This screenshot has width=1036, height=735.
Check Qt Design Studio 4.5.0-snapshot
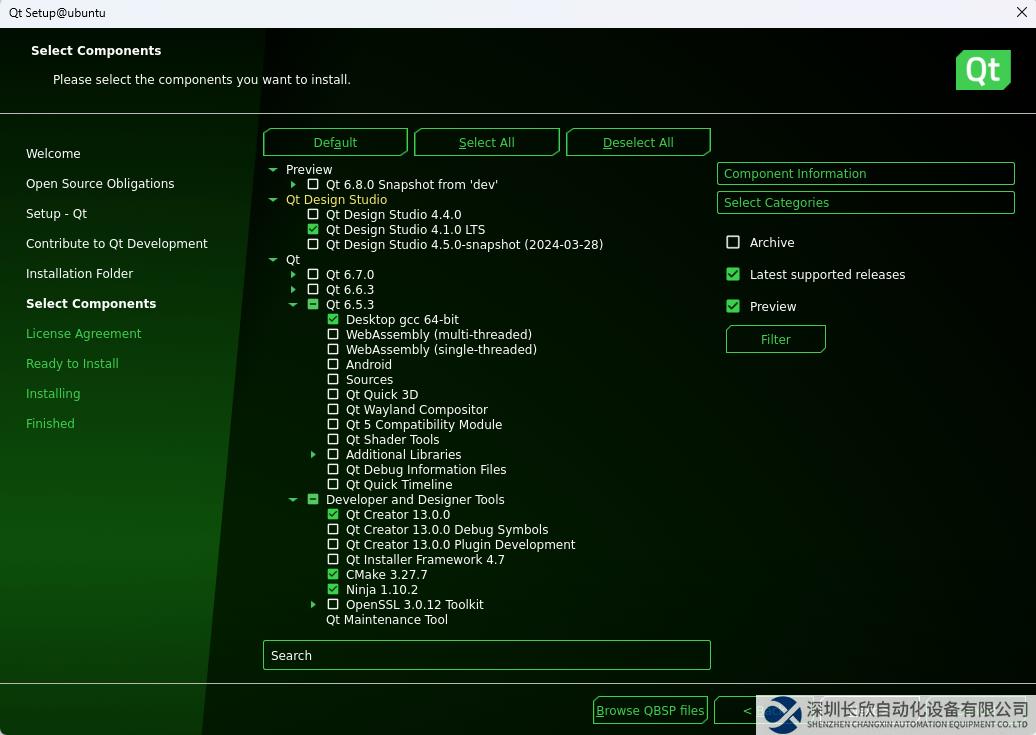[x=313, y=244]
